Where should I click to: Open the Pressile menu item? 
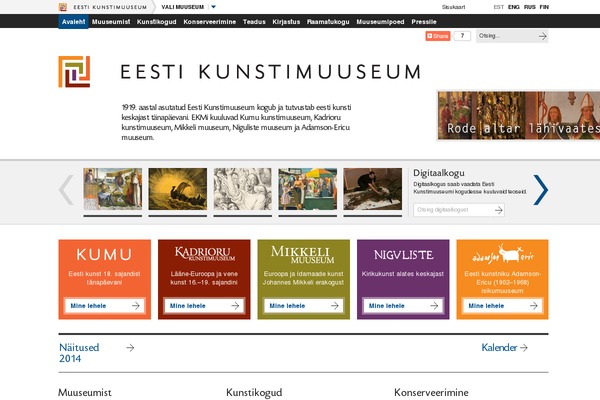click(x=424, y=22)
